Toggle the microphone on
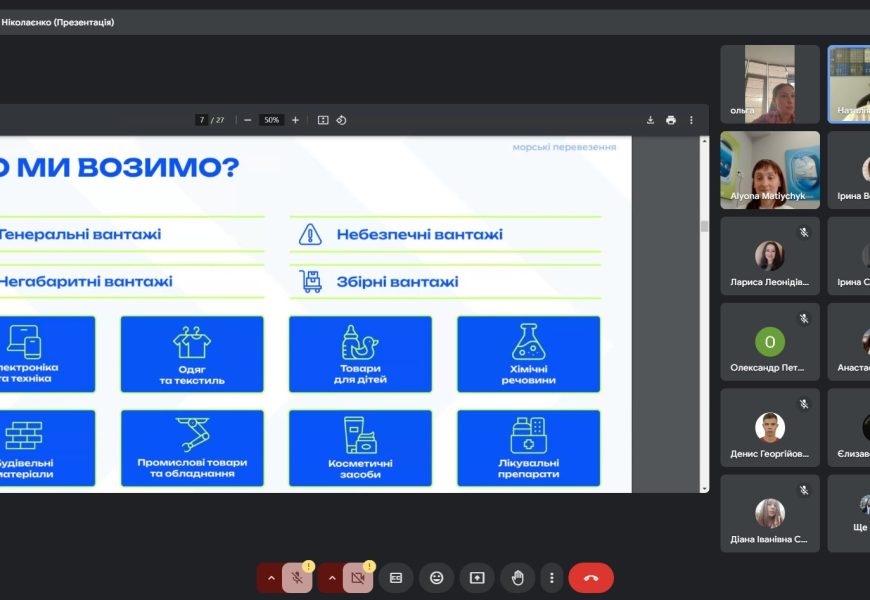The width and height of the screenshot is (870, 600). tap(297, 578)
